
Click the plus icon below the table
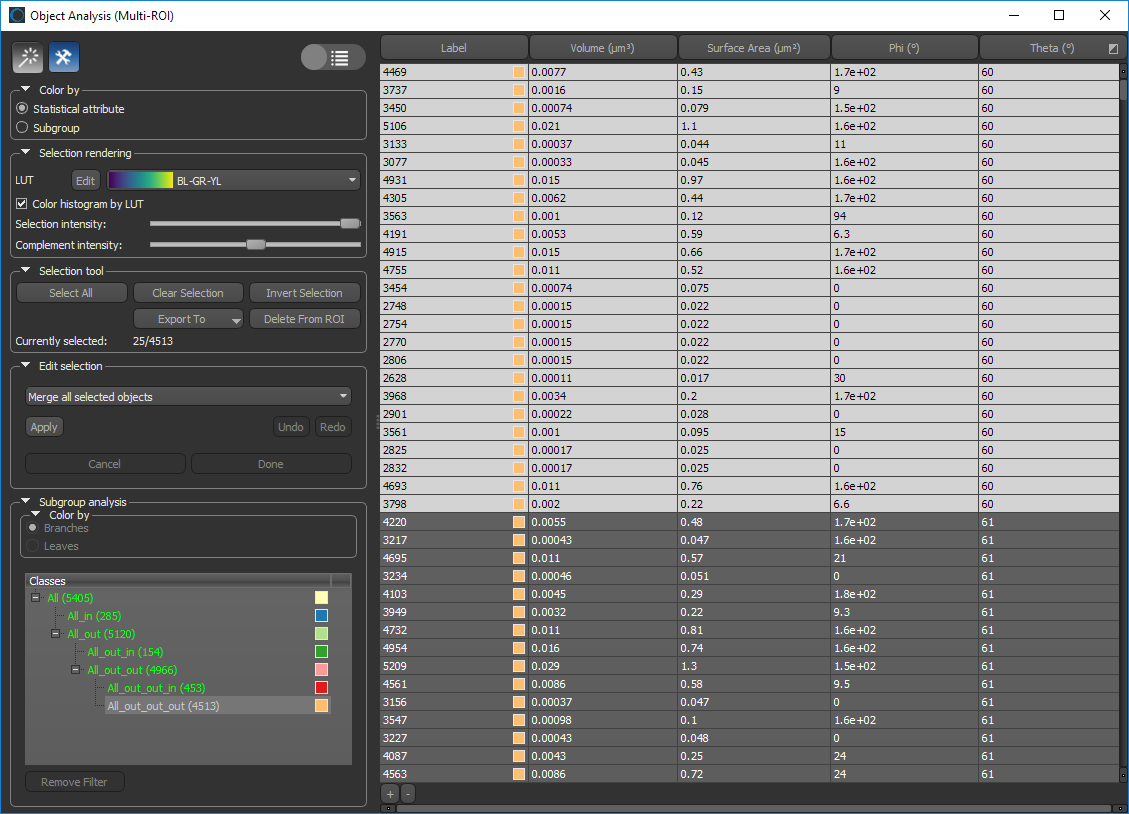[x=390, y=794]
